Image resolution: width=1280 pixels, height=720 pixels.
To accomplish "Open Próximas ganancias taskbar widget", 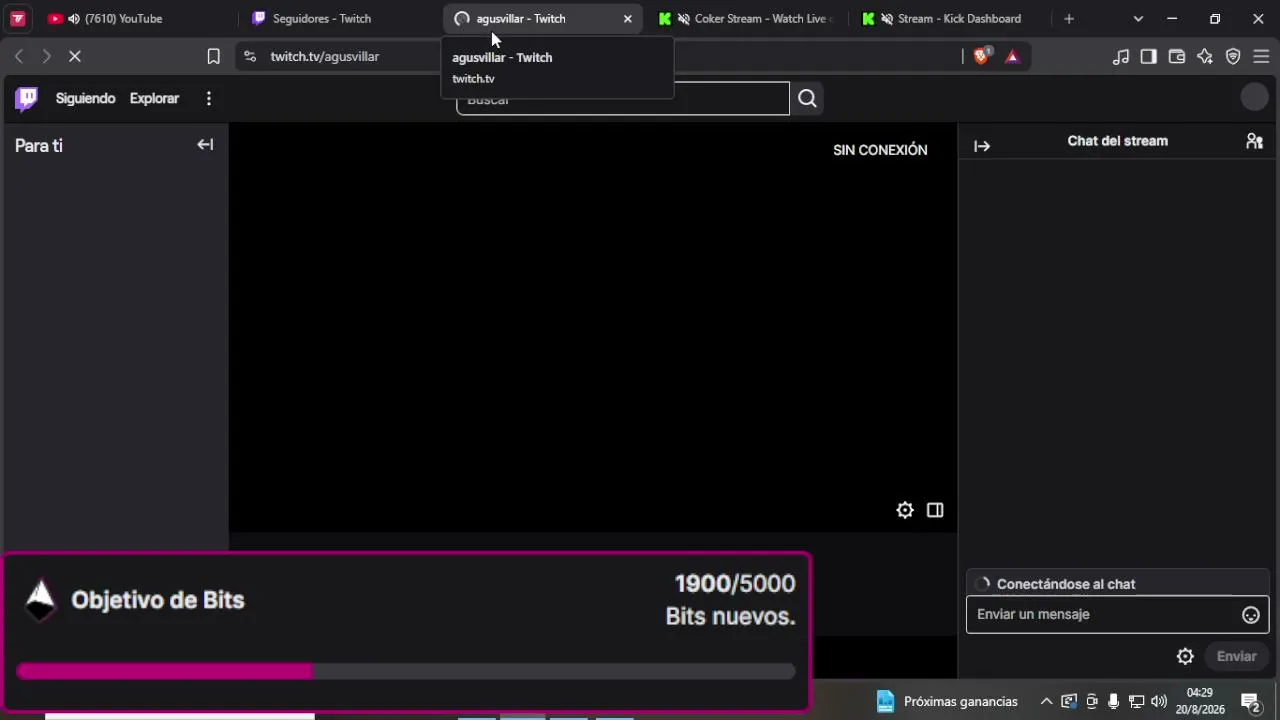I will (947, 701).
